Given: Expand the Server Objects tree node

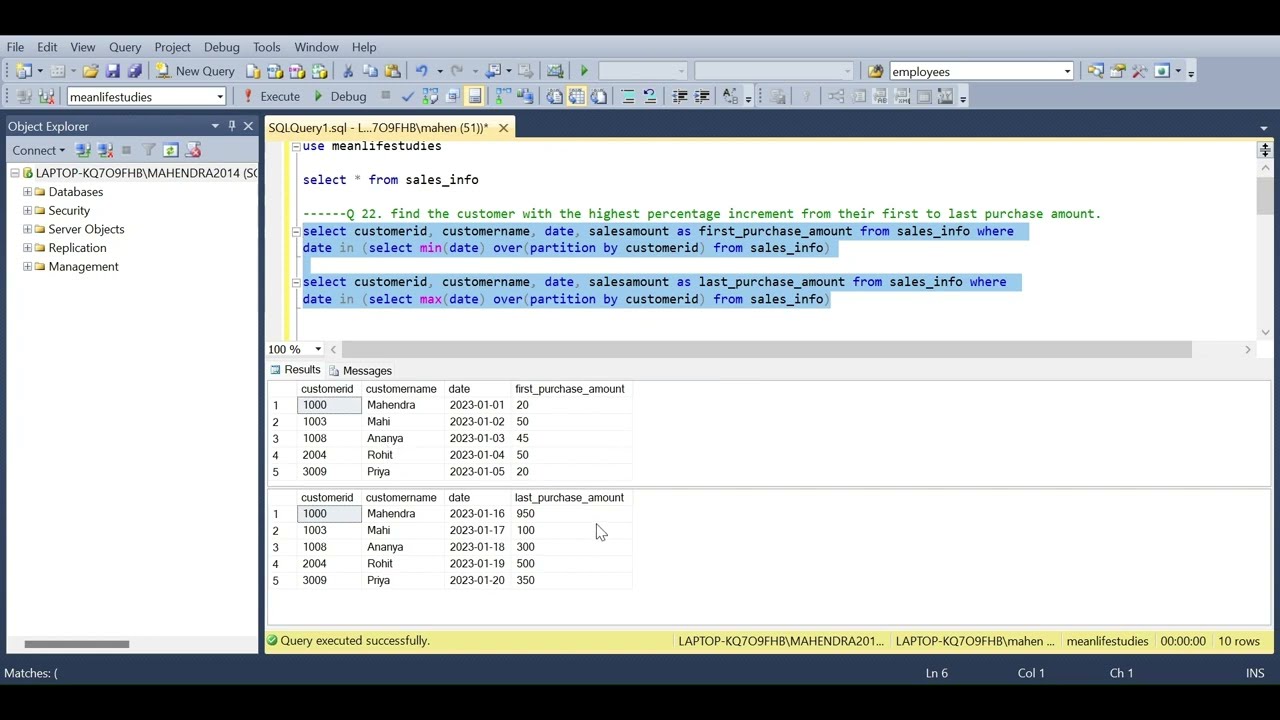Looking at the screenshot, I should tap(27, 229).
